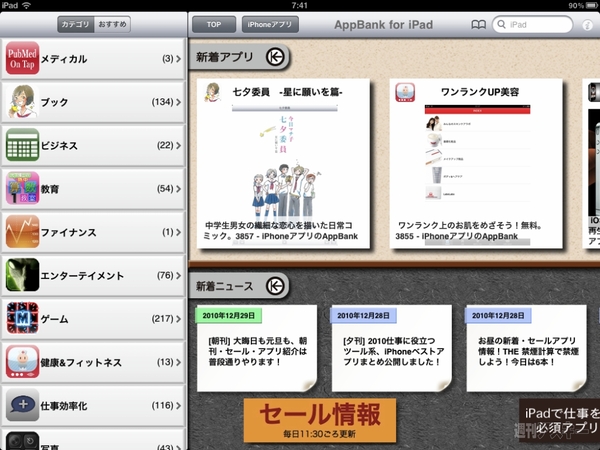Expand 健康&フィットネス category chevron
600x450 pixels.
178,362
